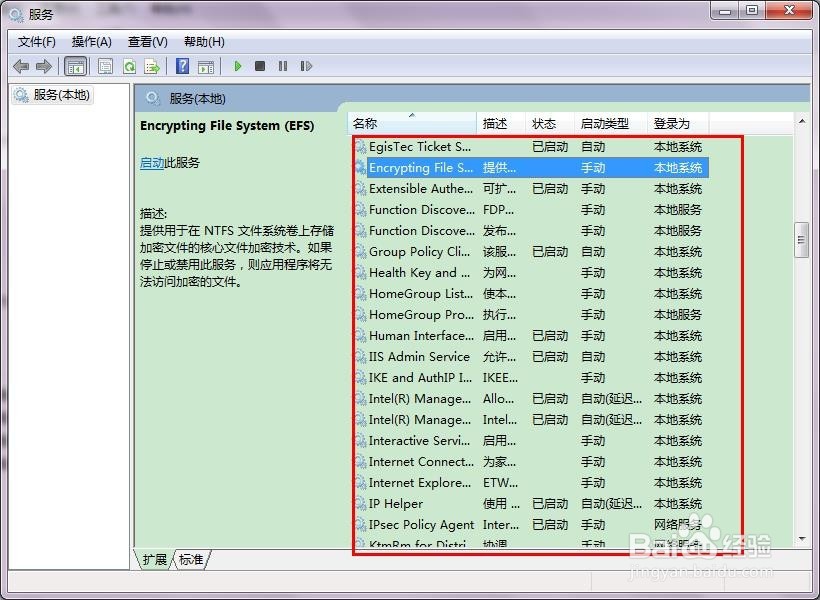
Task: Click the Refresh toolbar icon
Action: (129, 66)
